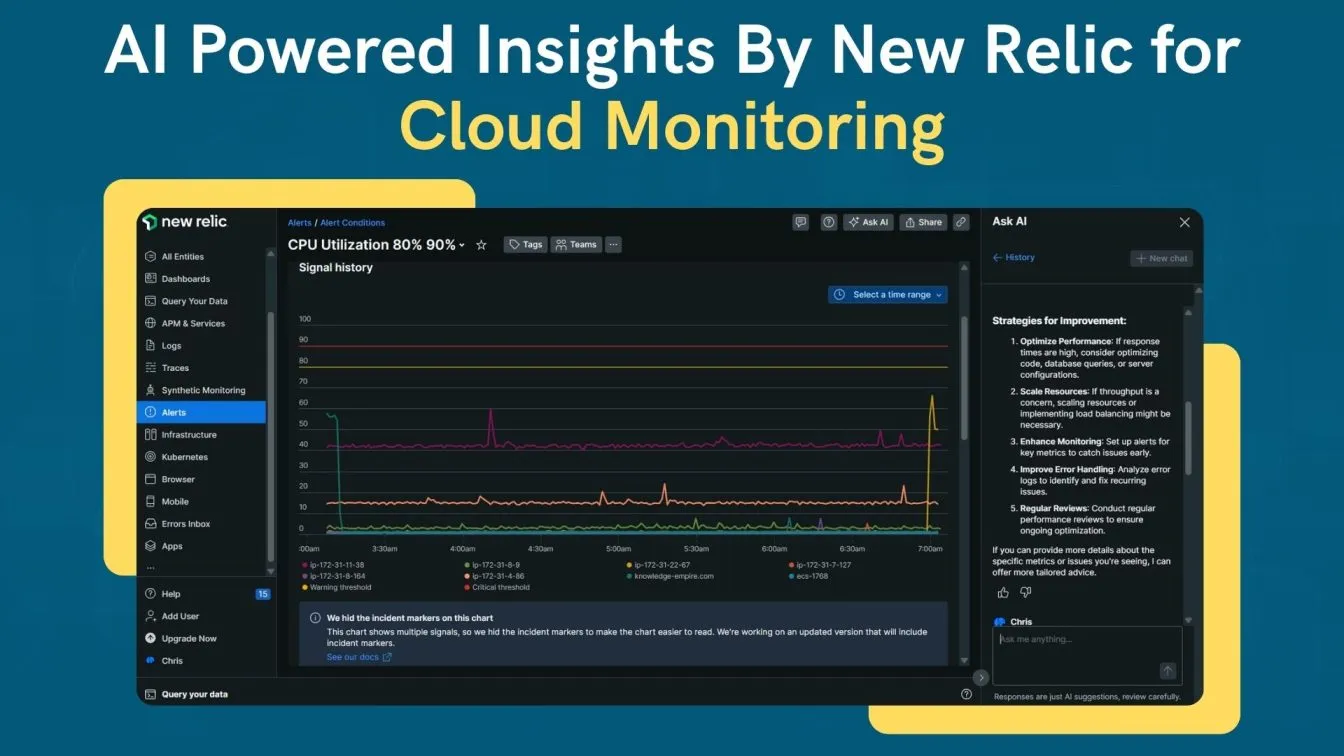Toggle the ip-172-31-11-38 series in the legend
The height and width of the screenshot is (756, 1344).
tap(335, 565)
